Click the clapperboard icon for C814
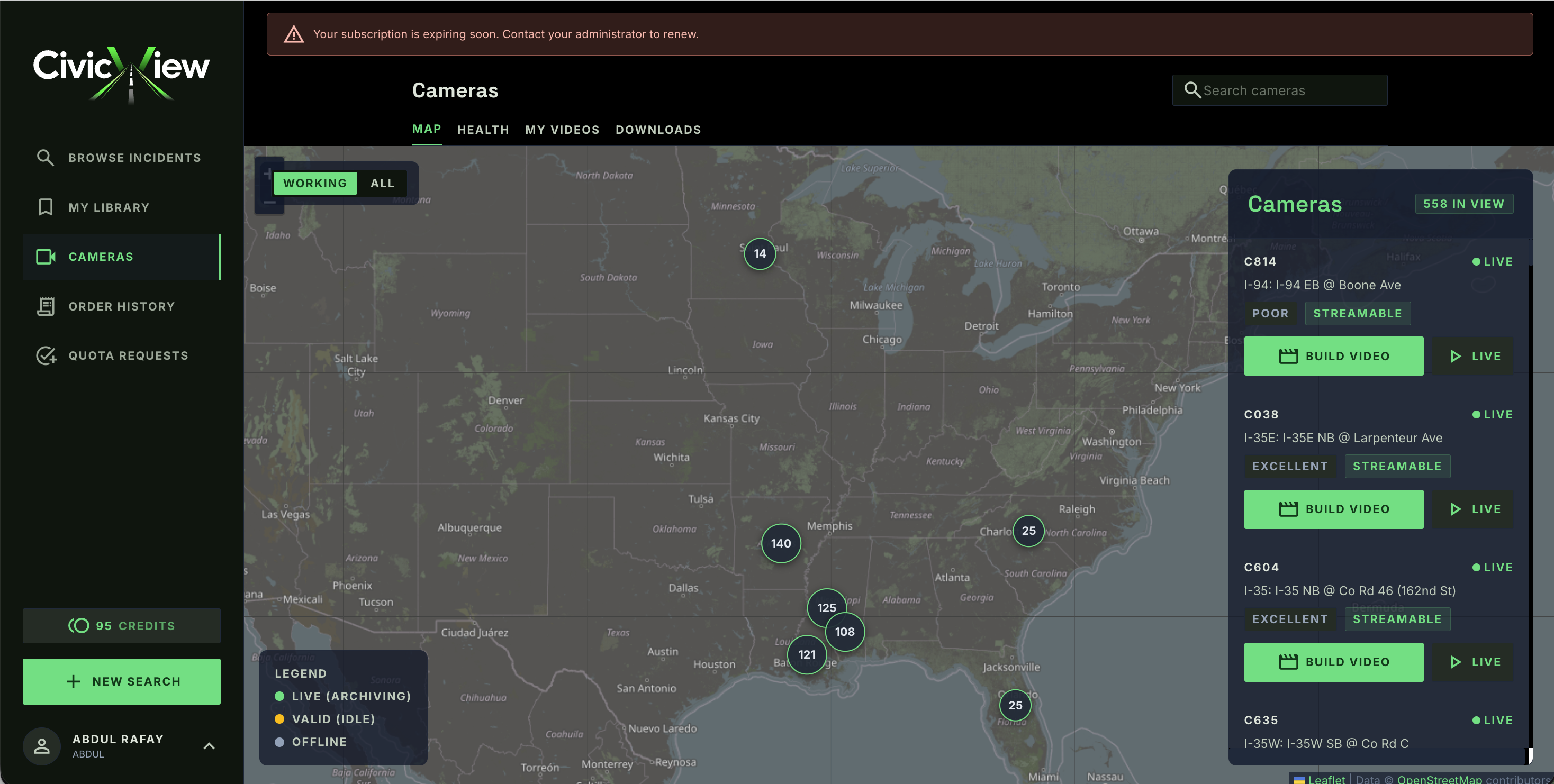 tap(1288, 356)
